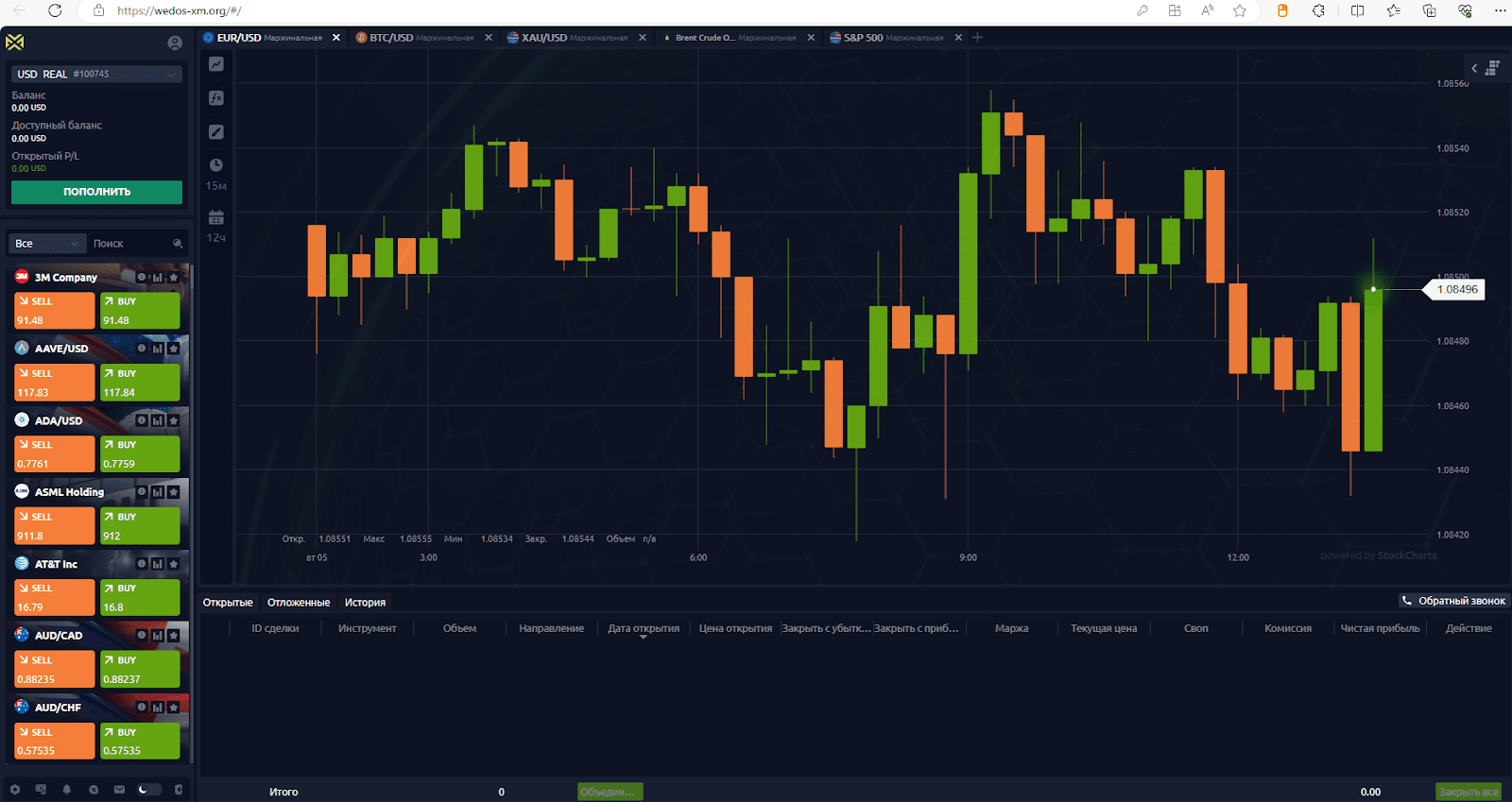
Task: Show info for AAVE/USD
Action: (142, 349)
